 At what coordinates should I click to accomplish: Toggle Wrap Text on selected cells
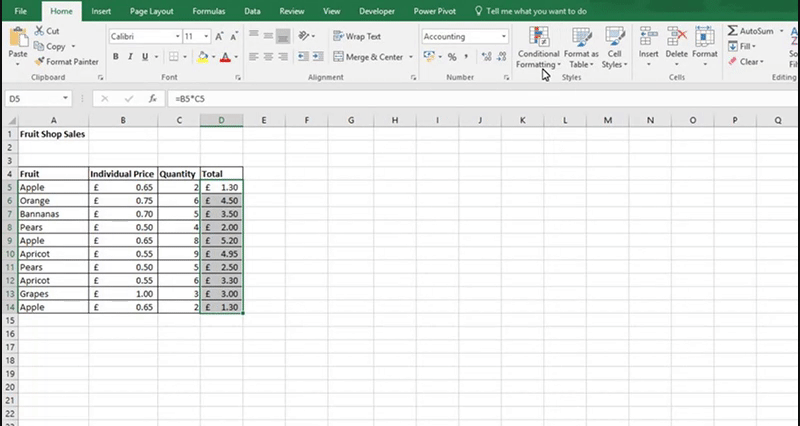click(x=356, y=36)
